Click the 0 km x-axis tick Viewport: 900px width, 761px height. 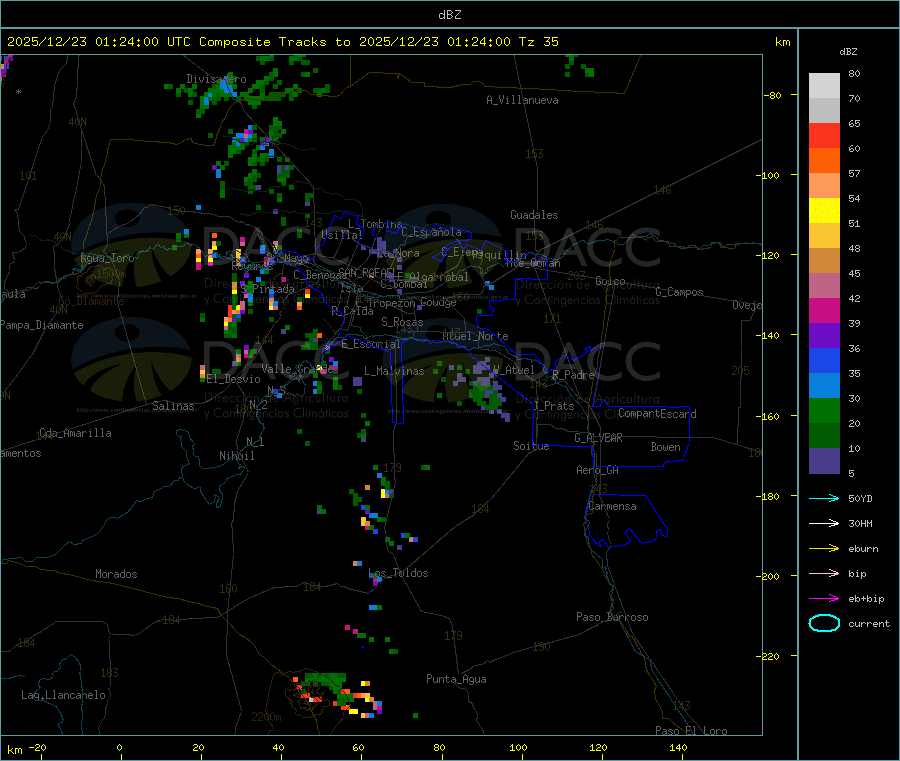[120, 747]
